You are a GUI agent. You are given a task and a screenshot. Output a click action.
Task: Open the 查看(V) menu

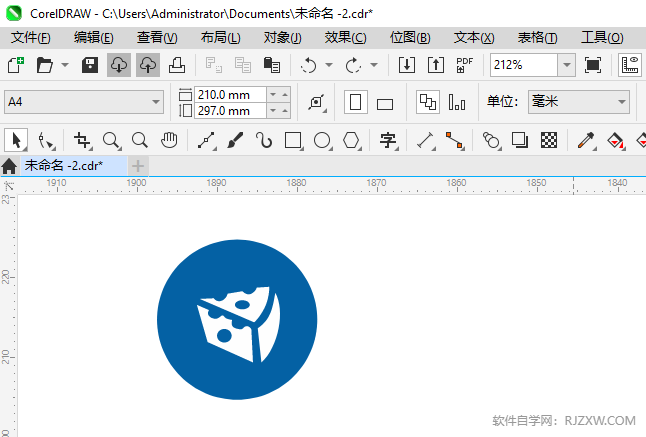[157, 38]
